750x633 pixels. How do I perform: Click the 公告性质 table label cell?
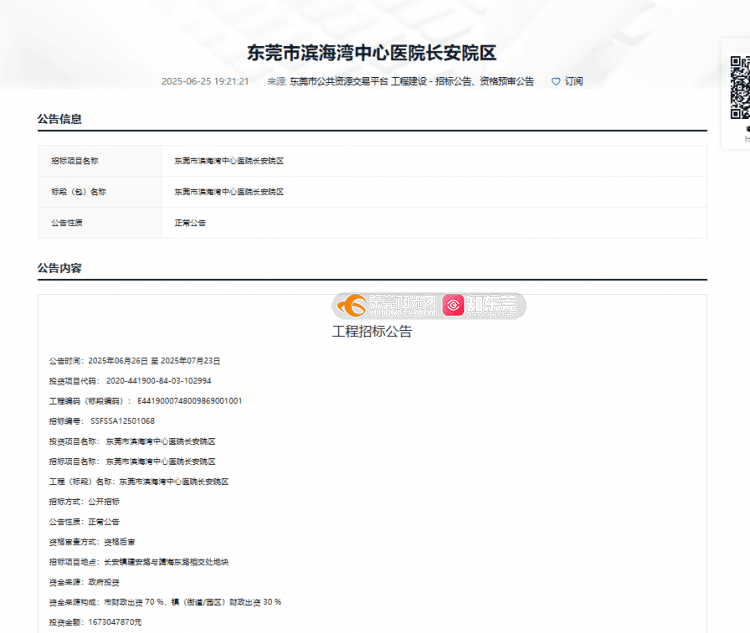67,222
